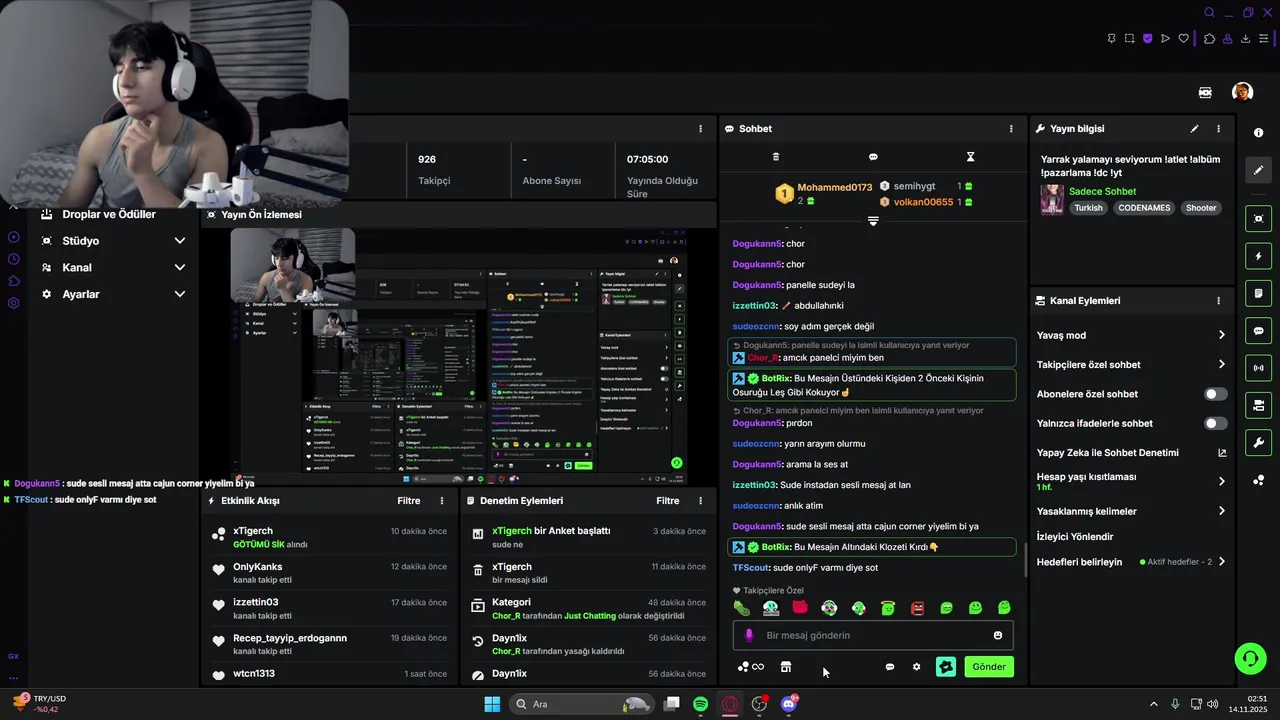This screenshot has height=720, width=1280.
Task: Click the notes page quick action button
Action: 1258,293
